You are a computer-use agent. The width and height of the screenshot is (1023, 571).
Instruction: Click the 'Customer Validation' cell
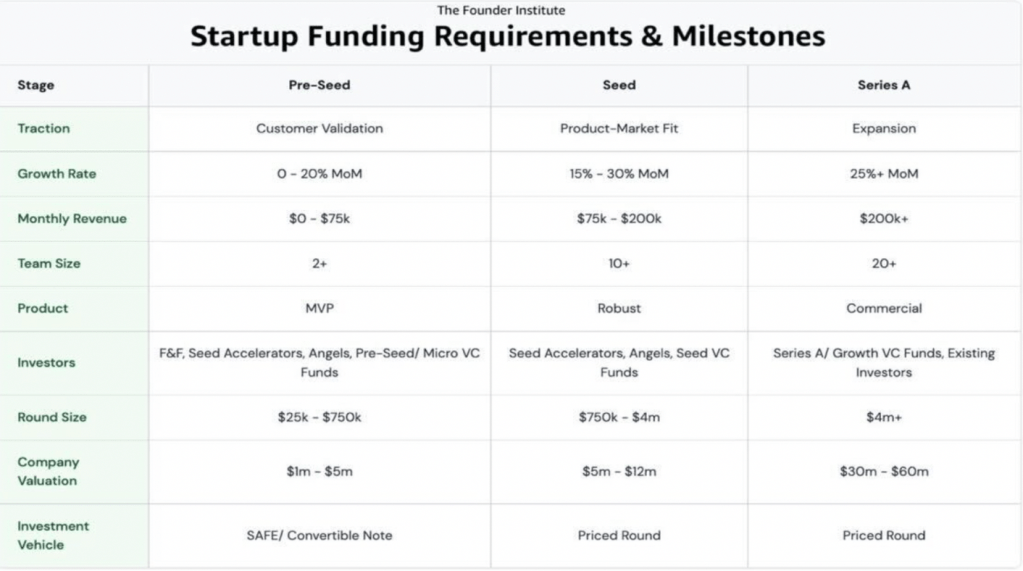click(x=319, y=129)
